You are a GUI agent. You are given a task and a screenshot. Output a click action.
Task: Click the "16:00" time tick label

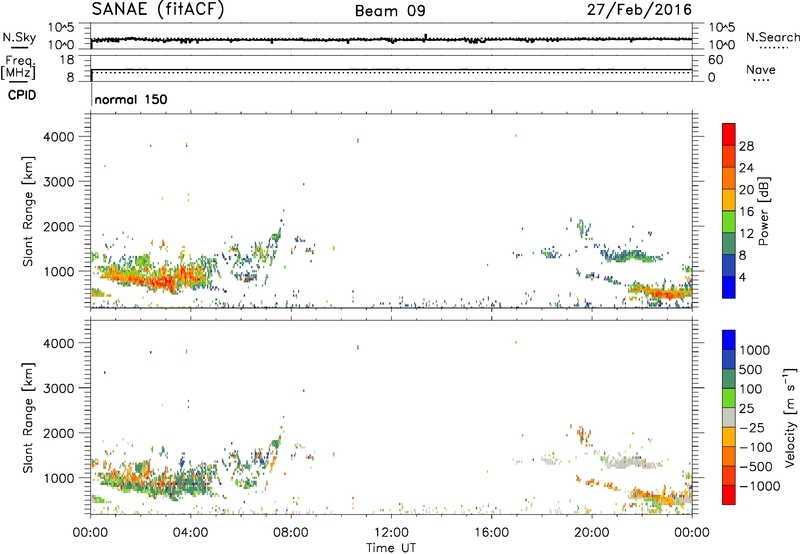coord(491,533)
